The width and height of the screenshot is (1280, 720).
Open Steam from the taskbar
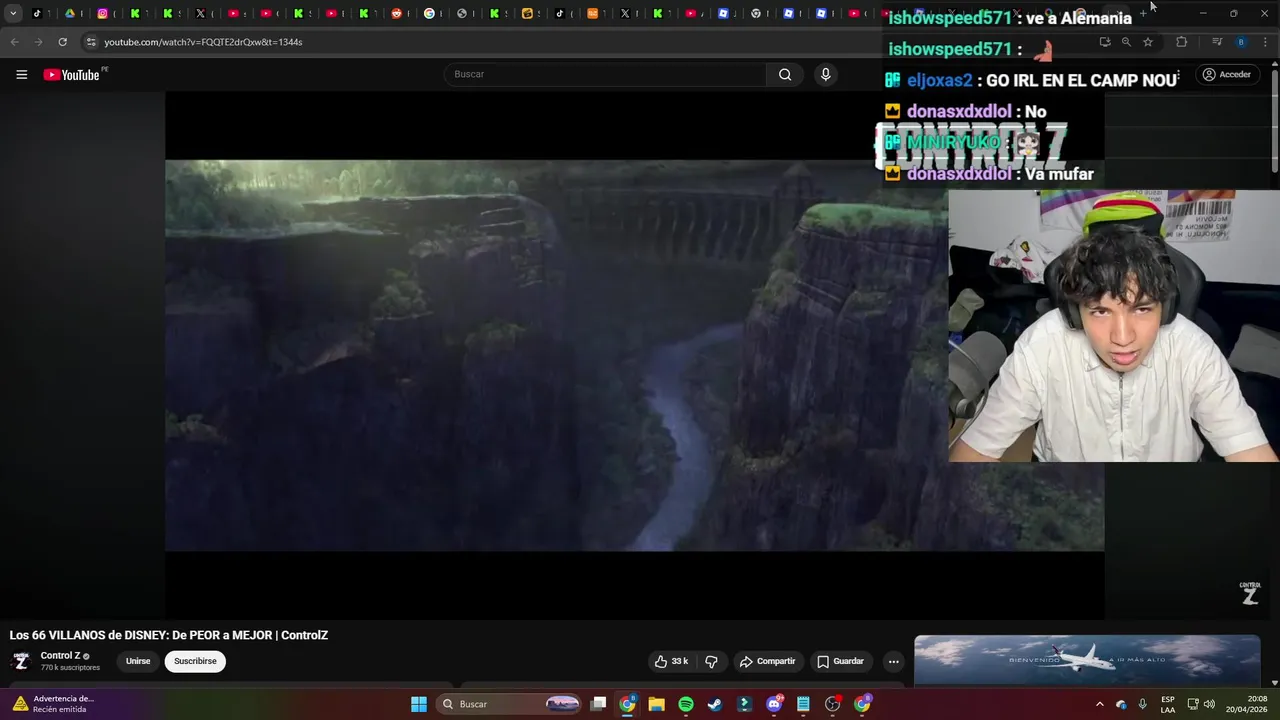(x=715, y=704)
